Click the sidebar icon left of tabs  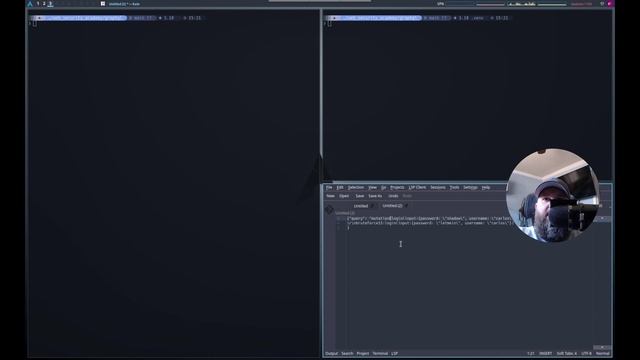(x=329, y=210)
